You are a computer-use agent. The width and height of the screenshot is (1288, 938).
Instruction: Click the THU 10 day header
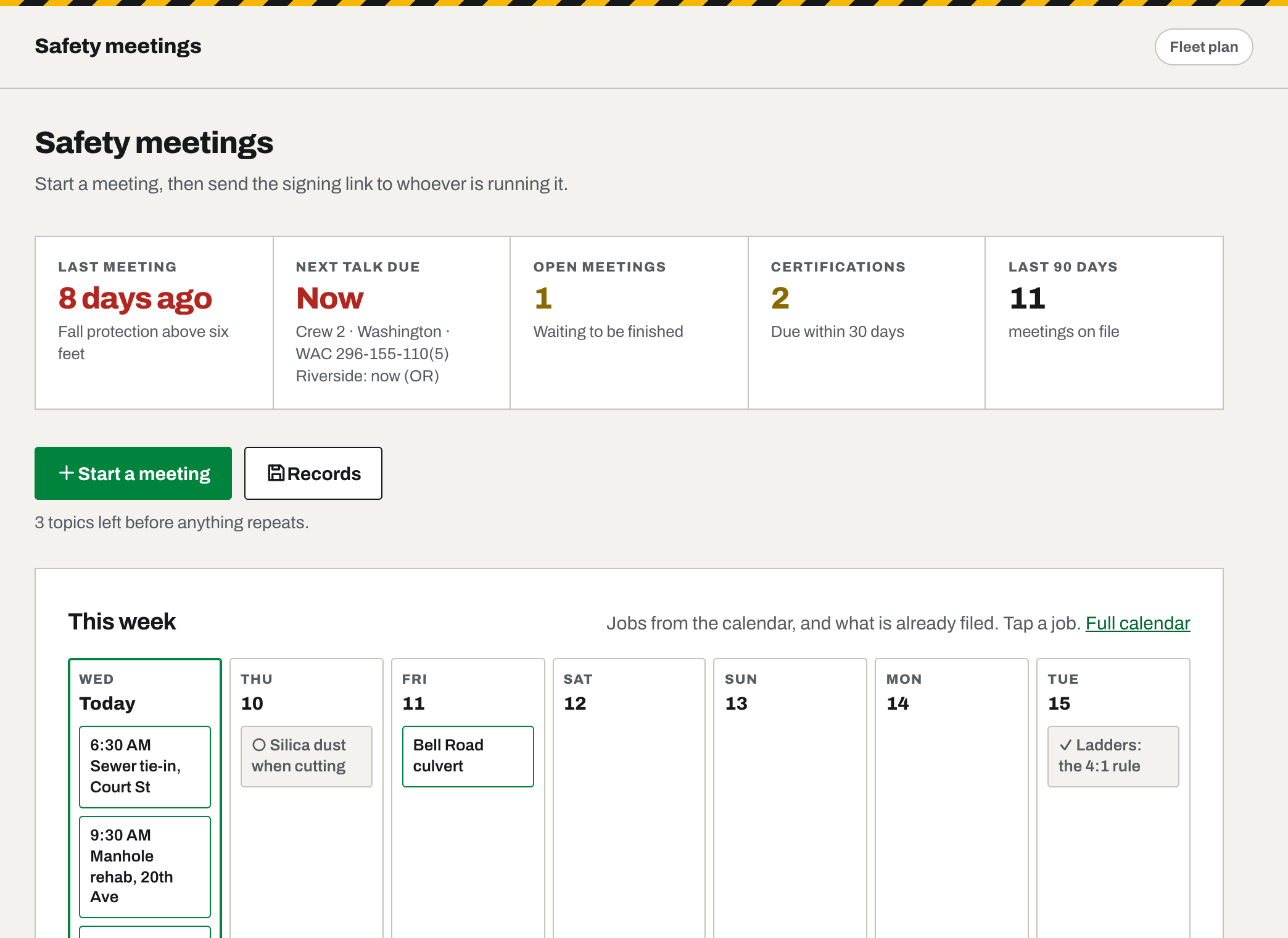click(x=257, y=692)
